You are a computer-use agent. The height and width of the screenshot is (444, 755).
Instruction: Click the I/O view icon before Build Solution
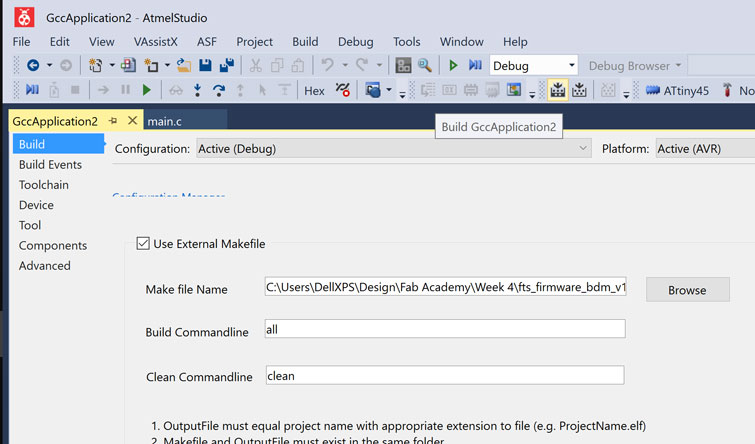click(514, 90)
